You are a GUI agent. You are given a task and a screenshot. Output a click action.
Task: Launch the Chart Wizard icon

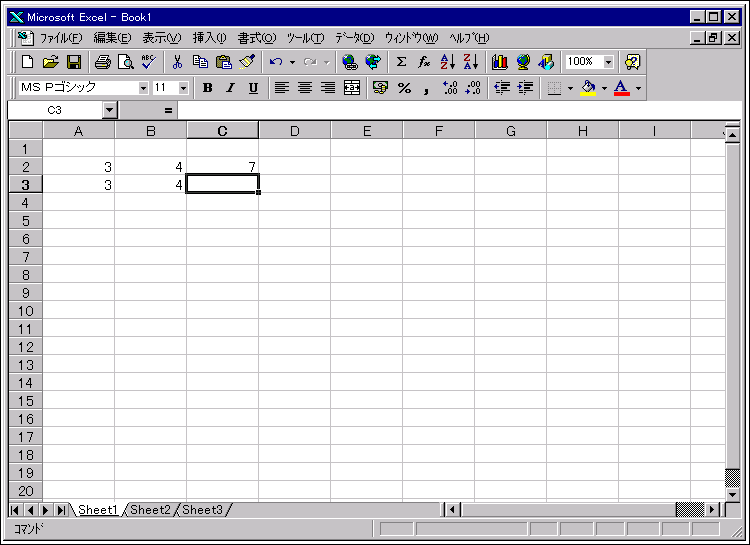coord(500,62)
